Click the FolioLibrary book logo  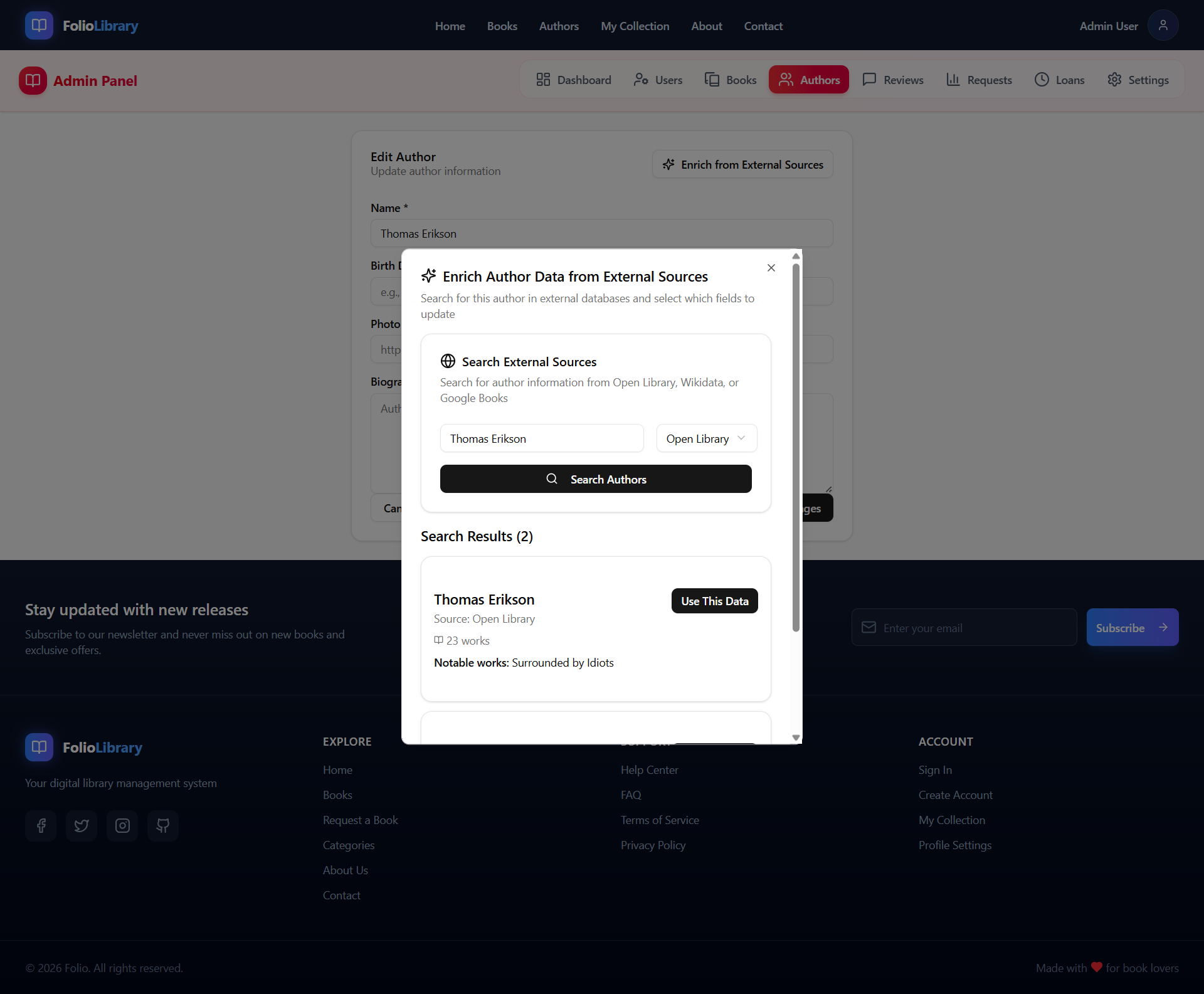pos(39,25)
